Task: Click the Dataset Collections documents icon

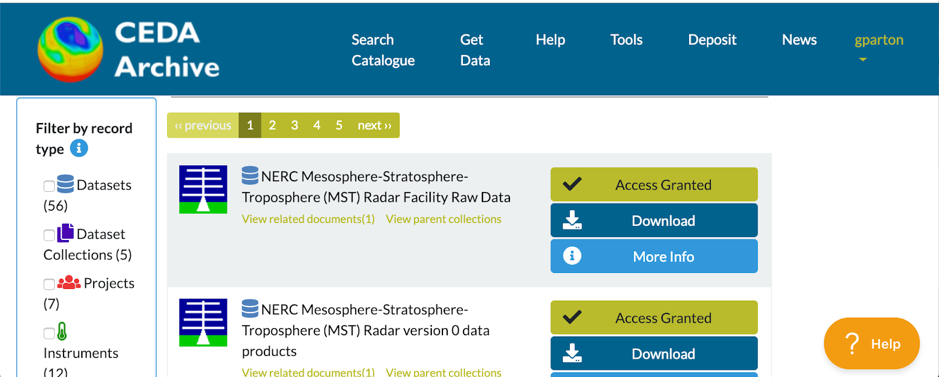Action: coord(65,233)
